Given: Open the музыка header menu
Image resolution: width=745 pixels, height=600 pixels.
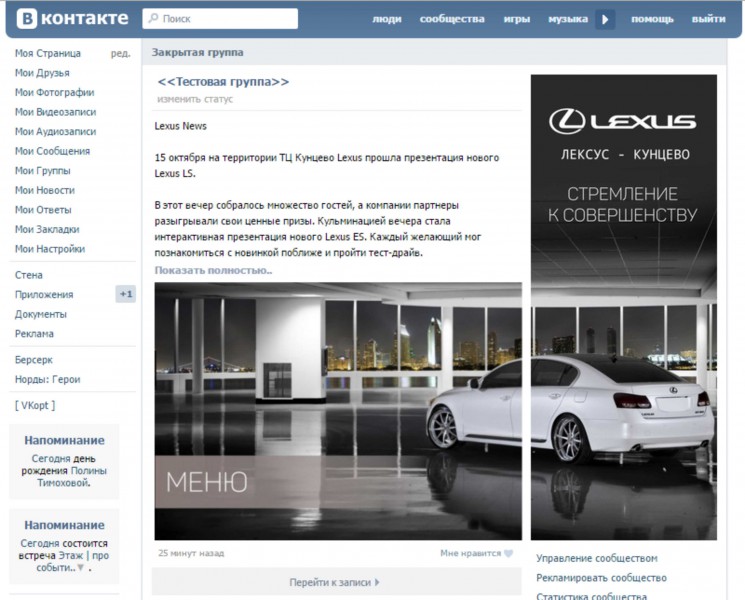Looking at the screenshot, I should coord(568,19).
